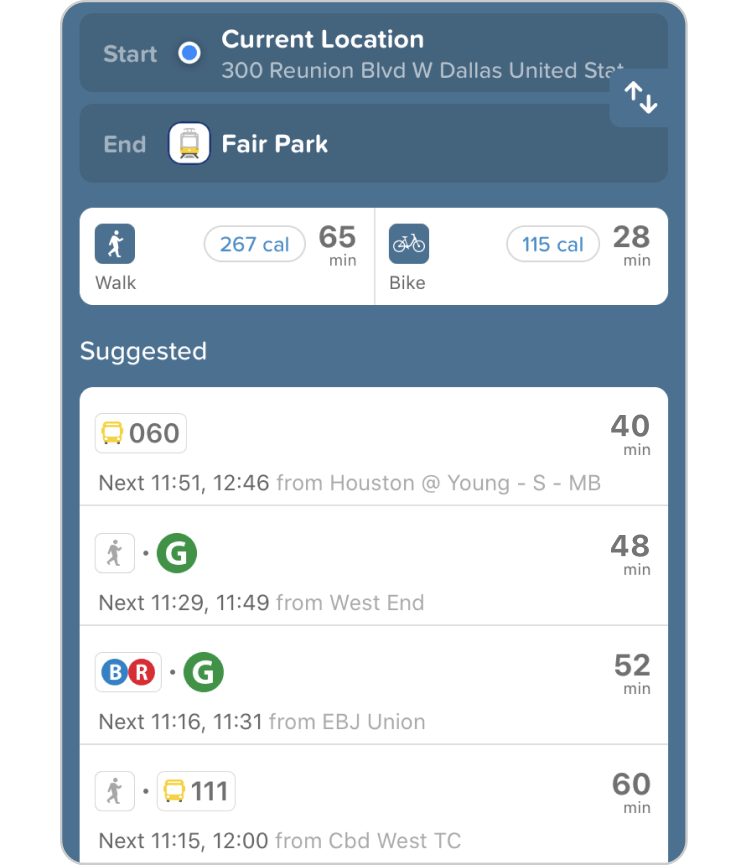Tap the 111 bus route badge

197,792
